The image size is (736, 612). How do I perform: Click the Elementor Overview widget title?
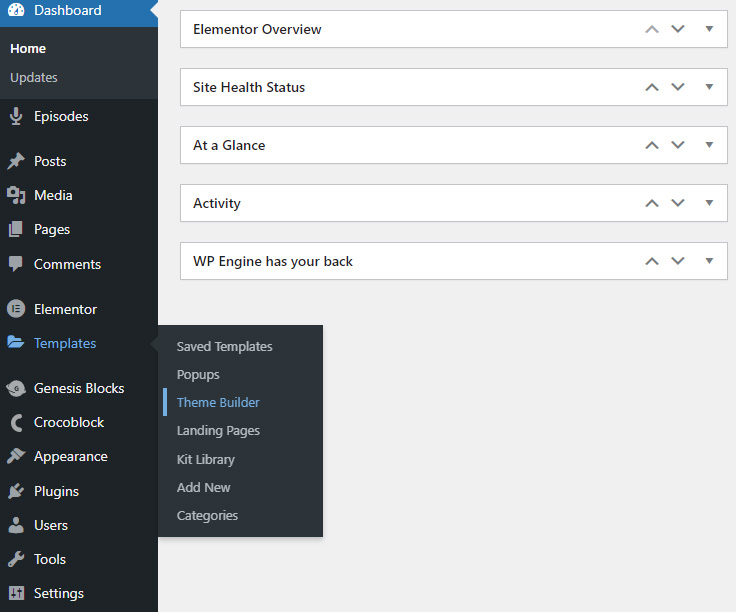click(x=257, y=29)
